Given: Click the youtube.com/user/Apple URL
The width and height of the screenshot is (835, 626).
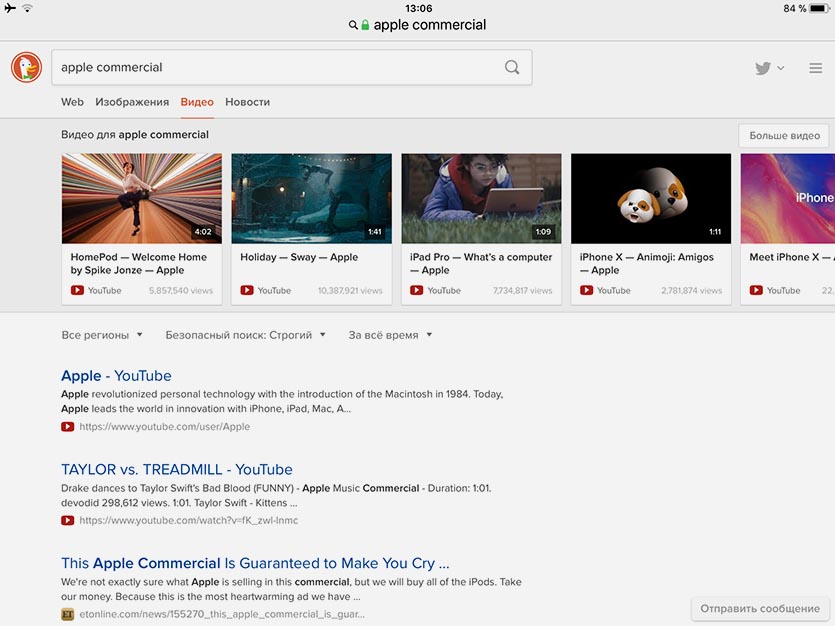Looking at the screenshot, I should [165, 426].
